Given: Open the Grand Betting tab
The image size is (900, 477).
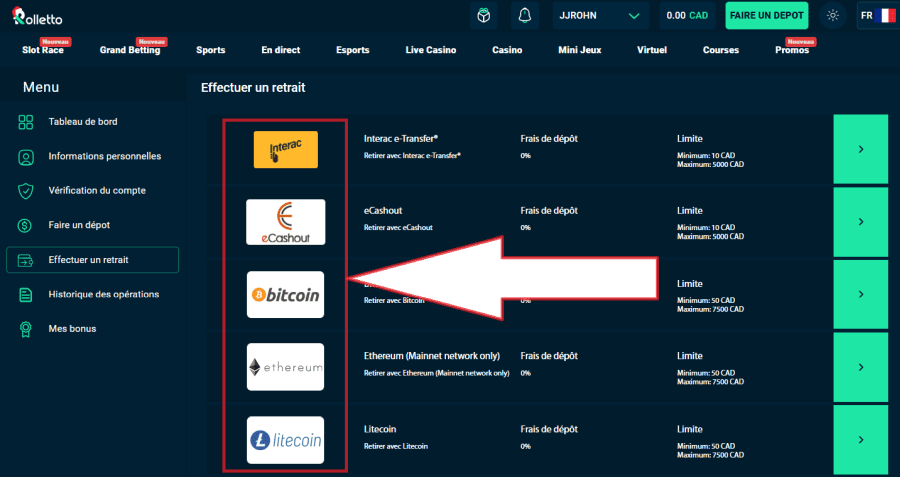Looking at the screenshot, I should (x=130, y=50).
